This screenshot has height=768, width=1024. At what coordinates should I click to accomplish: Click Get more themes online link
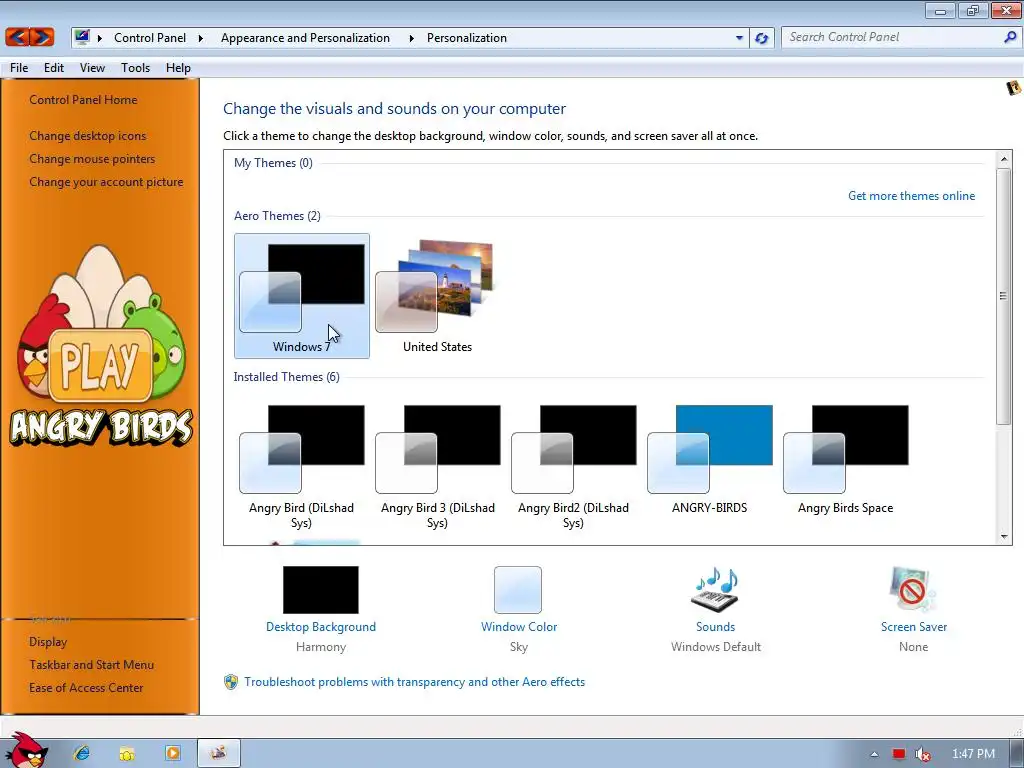click(x=911, y=196)
